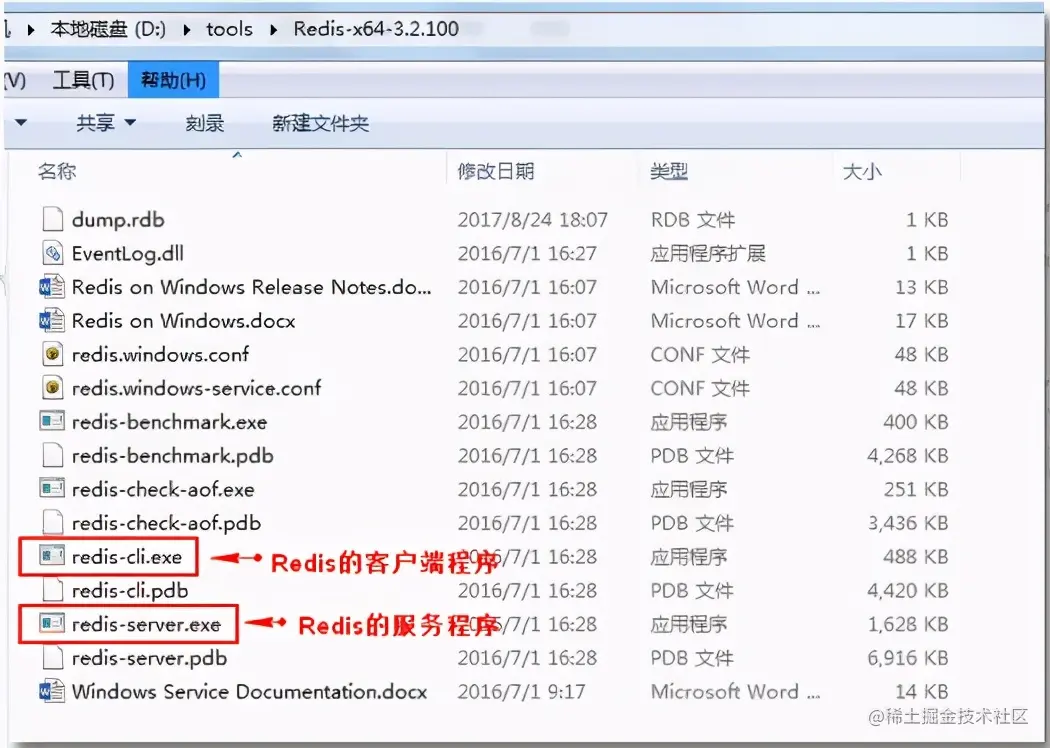This screenshot has height=748, width=1050.
Task: Select the redis-server.exe file name
Action: (x=146, y=624)
